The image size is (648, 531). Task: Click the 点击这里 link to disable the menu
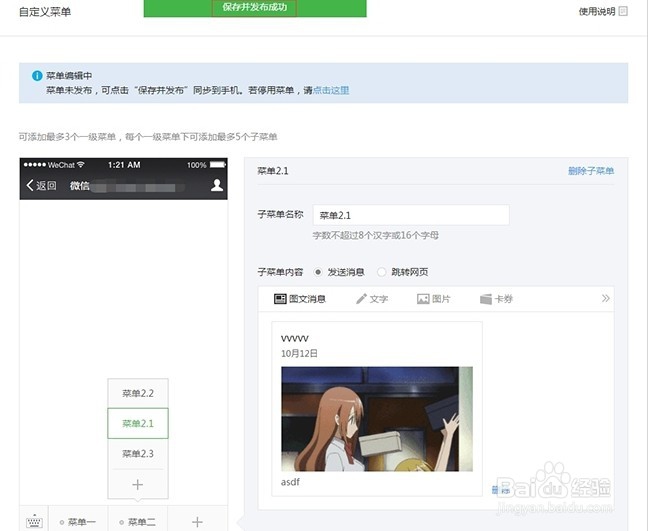click(331, 90)
